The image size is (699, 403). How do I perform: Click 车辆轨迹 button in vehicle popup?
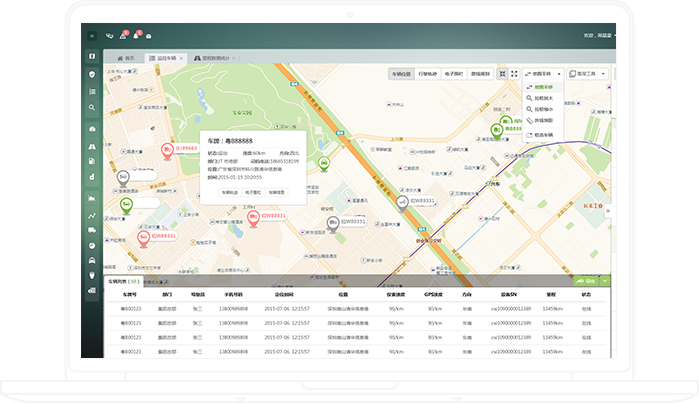pos(229,191)
